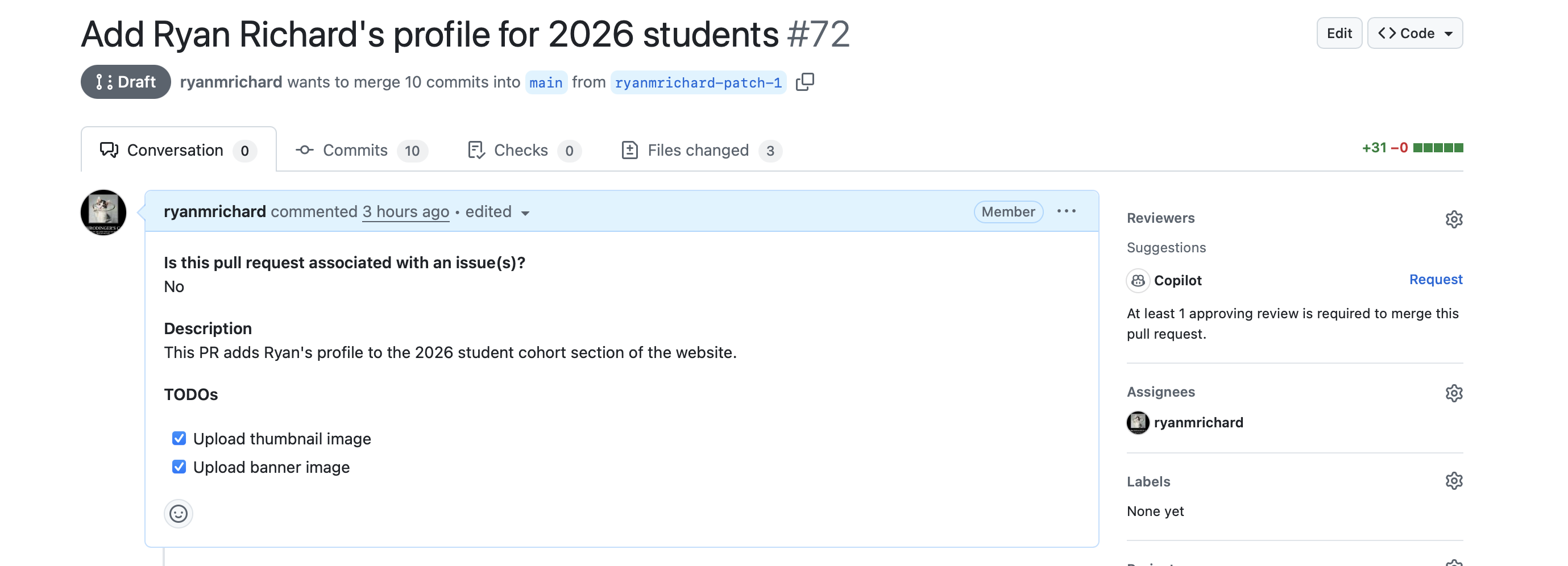Click ryanmrichard's avatar beside the comment
The height and width of the screenshot is (566, 1568).
(x=103, y=213)
